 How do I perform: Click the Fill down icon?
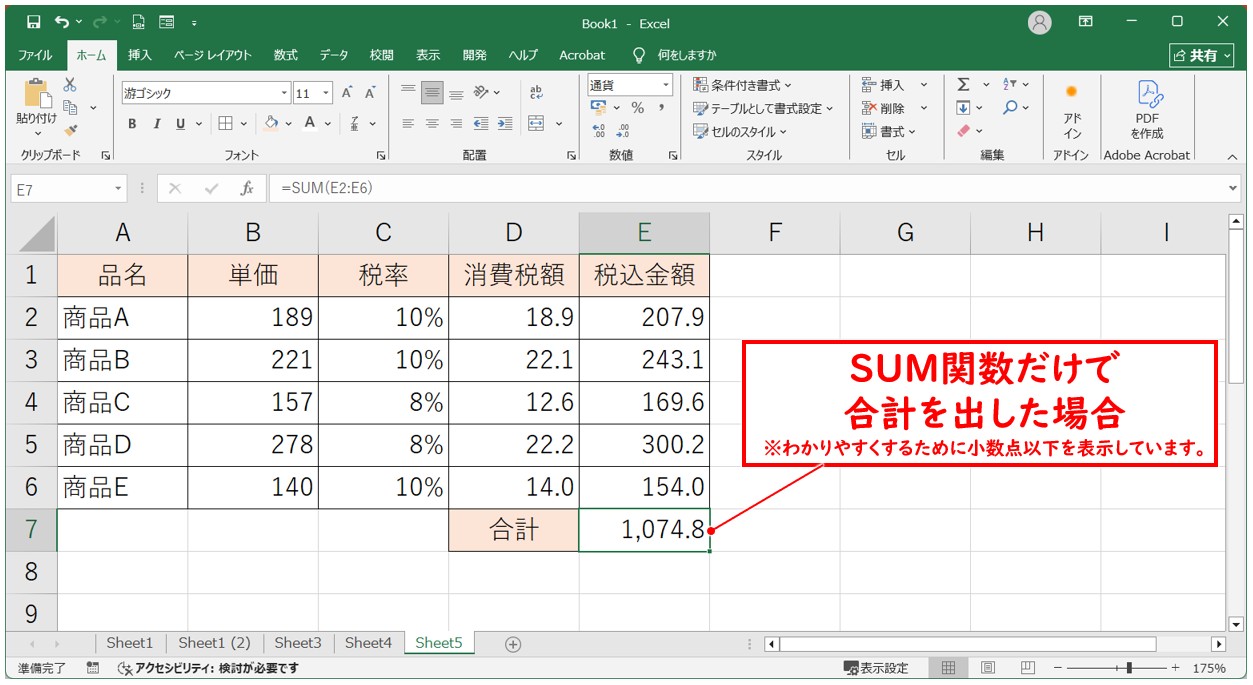pyautogui.click(x=964, y=108)
